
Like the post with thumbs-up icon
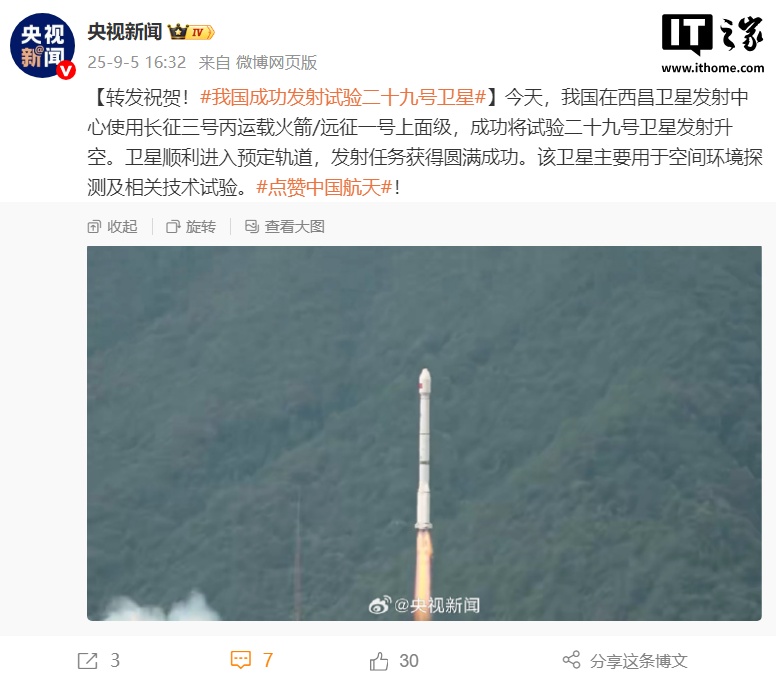click(379, 661)
